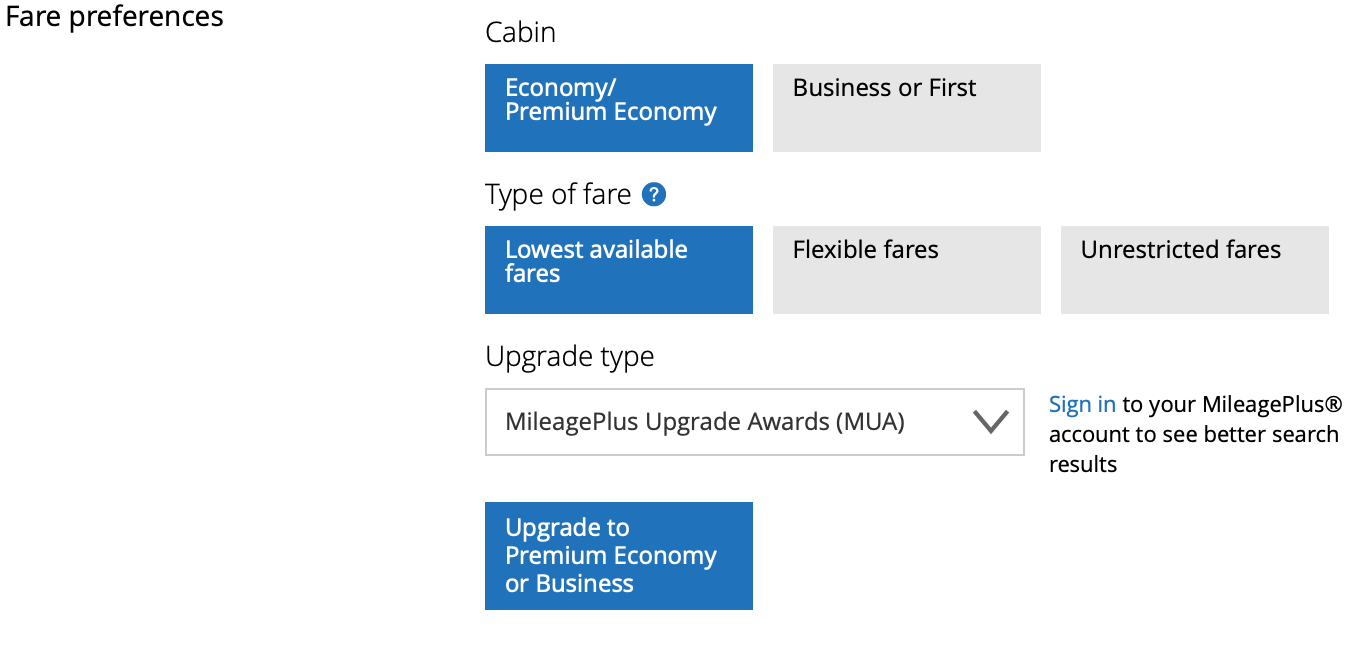
Task: Click the Cabin section label
Action: pos(520,32)
